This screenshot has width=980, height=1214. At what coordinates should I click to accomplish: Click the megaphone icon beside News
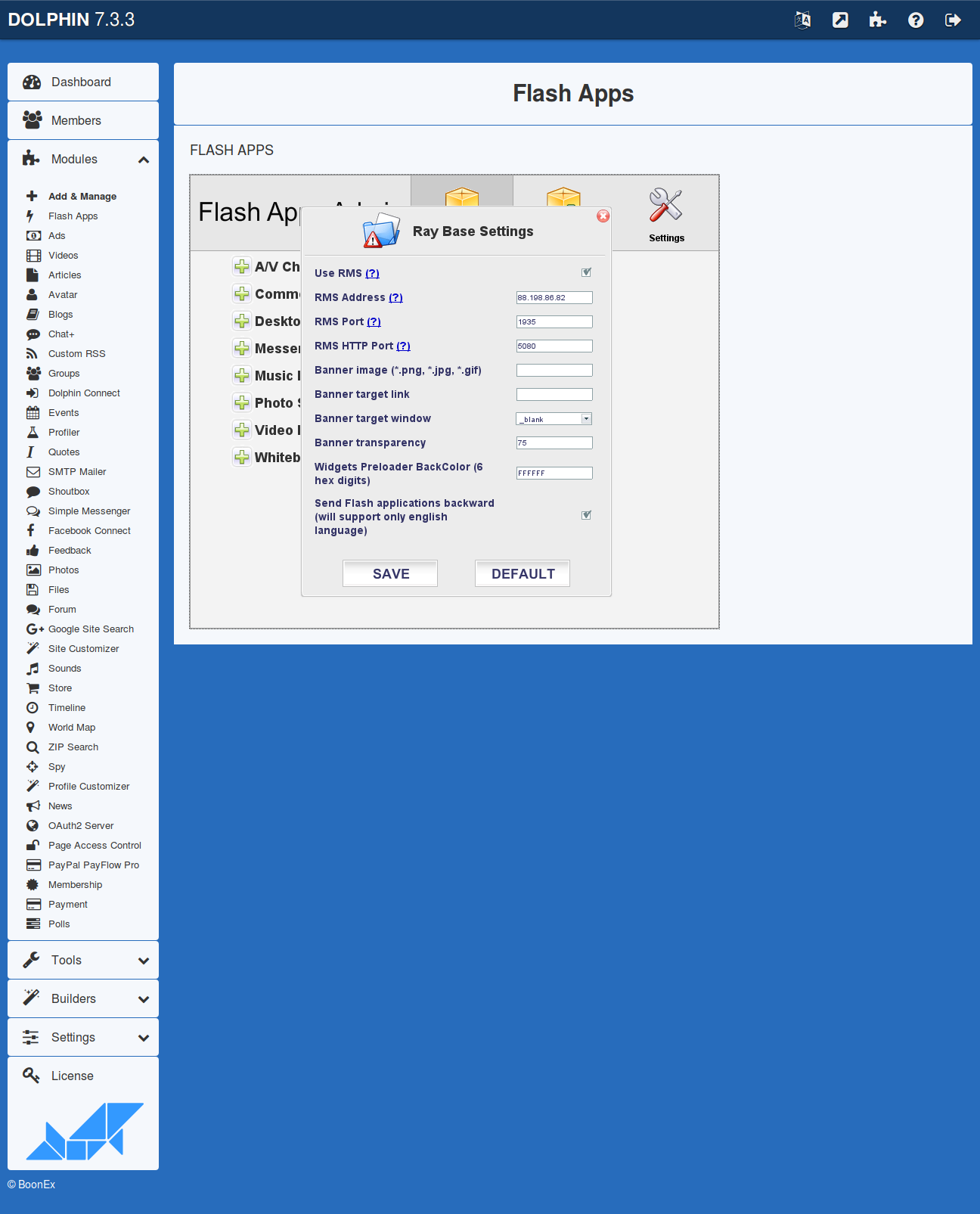click(x=33, y=806)
